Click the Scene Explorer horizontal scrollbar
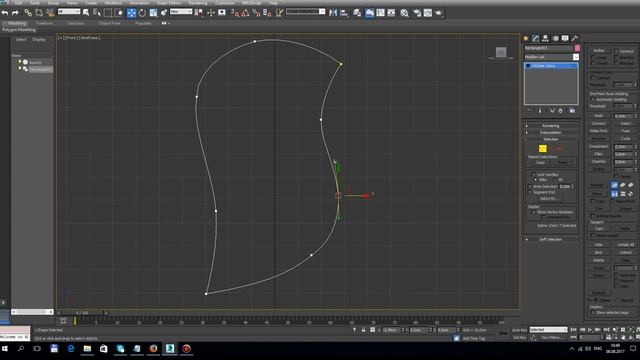The image size is (640, 360). (x=32, y=312)
